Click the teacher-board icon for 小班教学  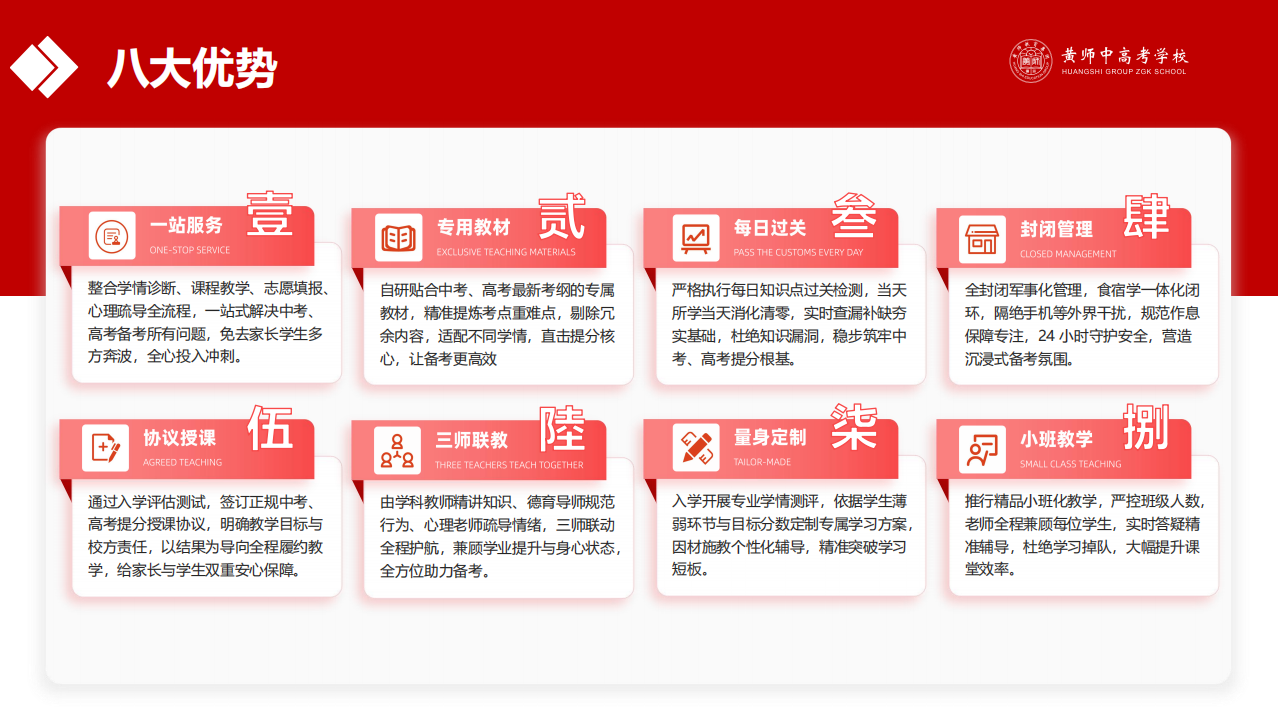tap(982, 450)
